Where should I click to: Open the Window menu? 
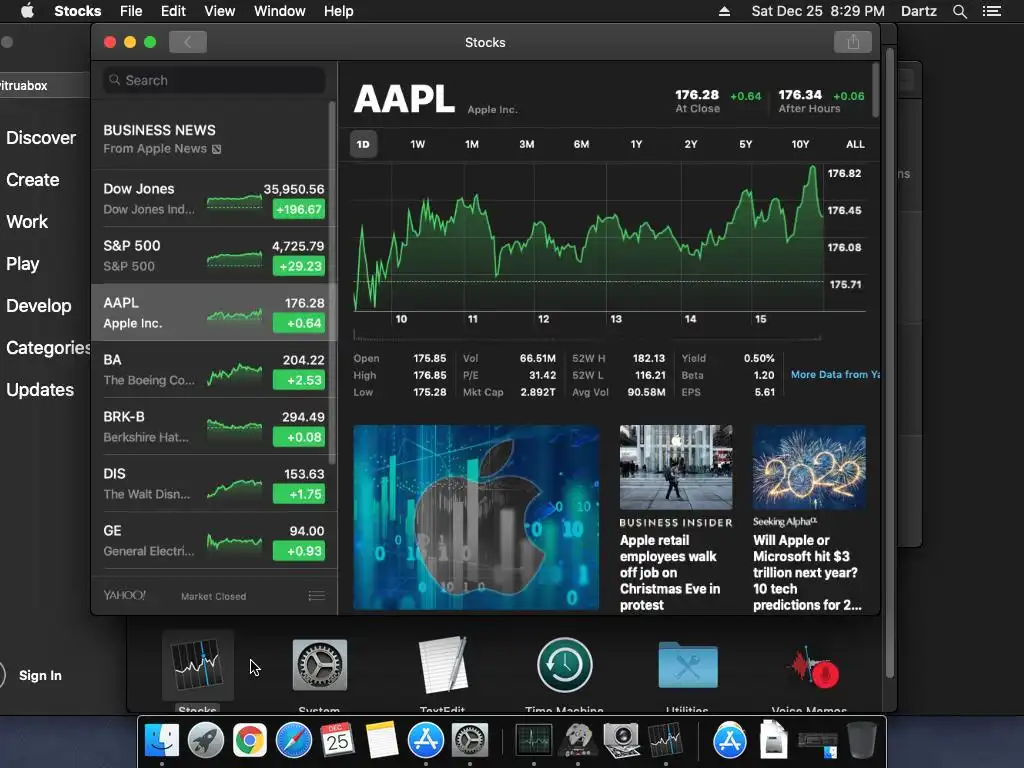pyautogui.click(x=280, y=11)
